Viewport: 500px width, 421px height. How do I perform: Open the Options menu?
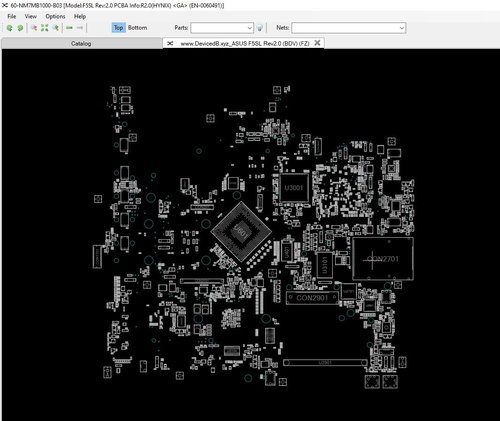click(55, 16)
